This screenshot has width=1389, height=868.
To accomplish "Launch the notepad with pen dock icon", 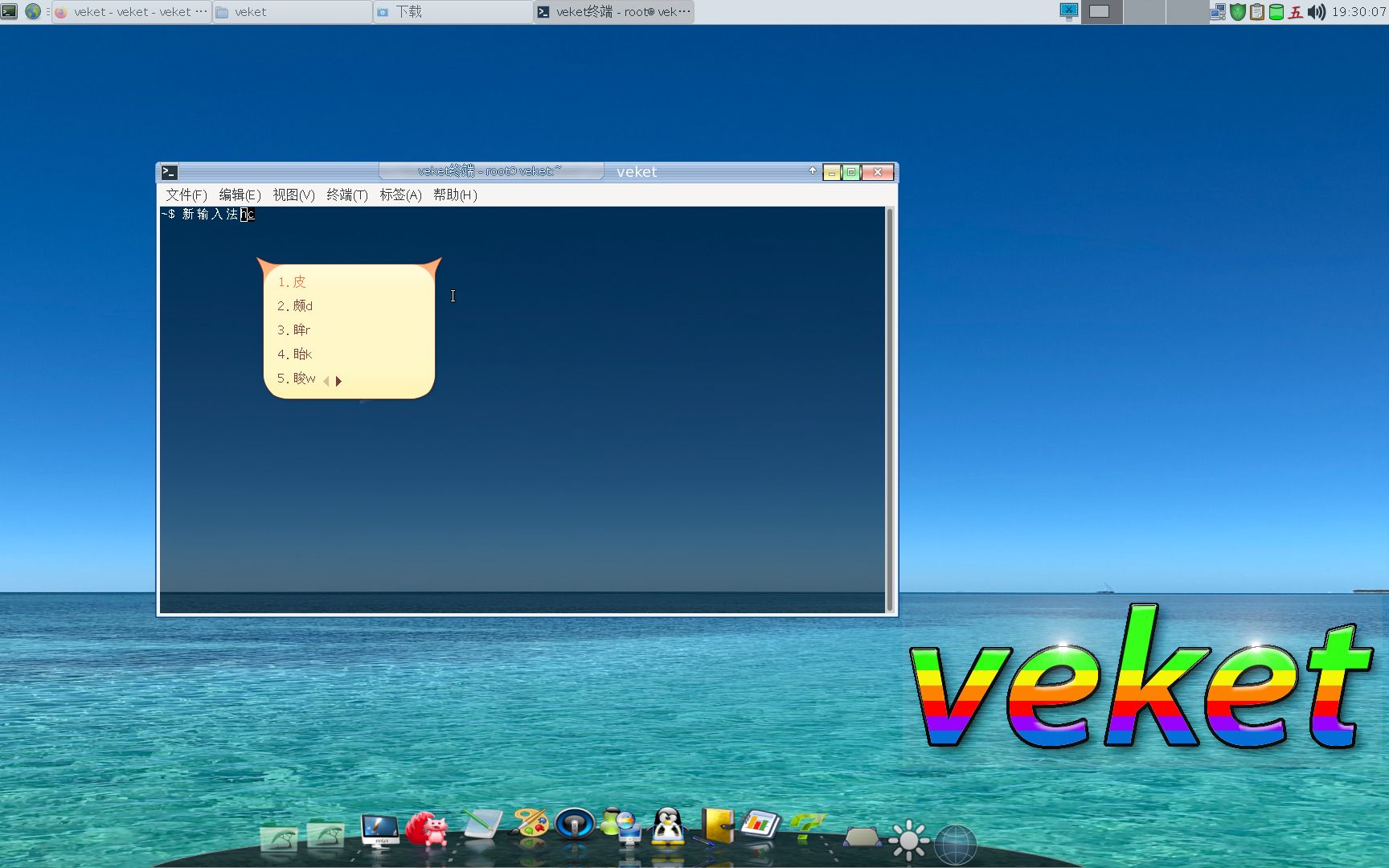I will click(481, 825).
